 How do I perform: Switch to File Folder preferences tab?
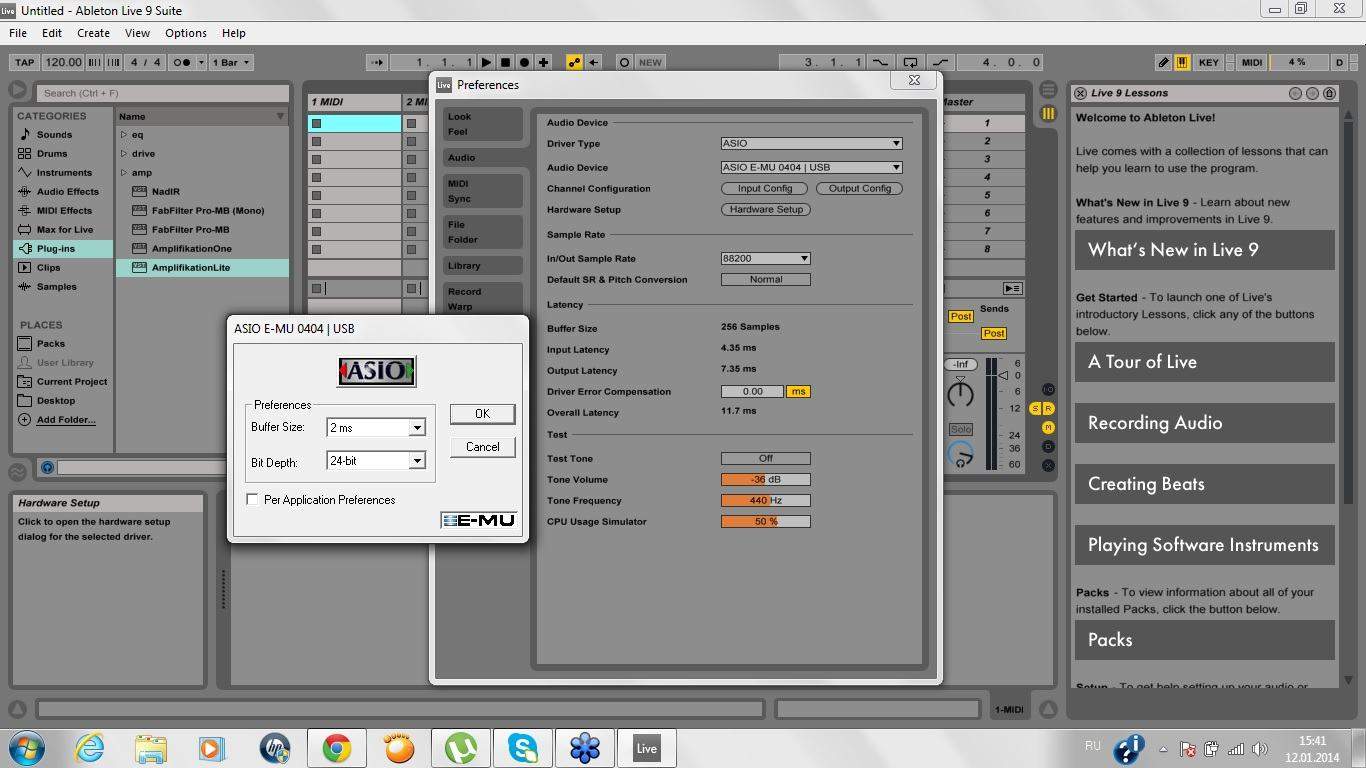[x=482, y=232]
